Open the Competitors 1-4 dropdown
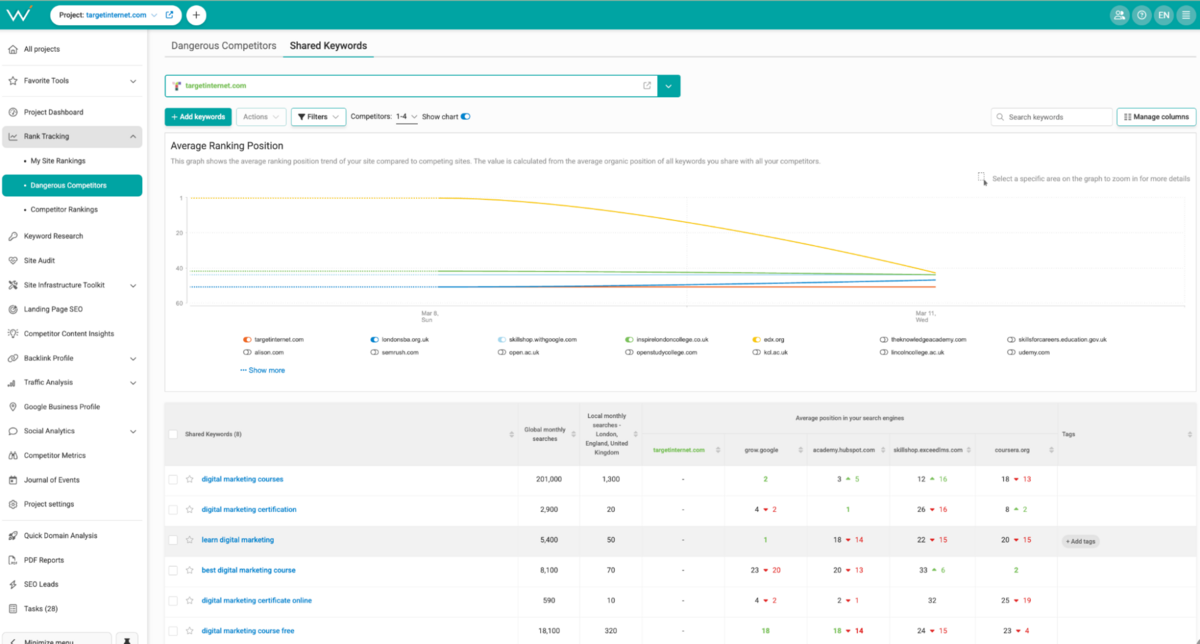The image size is (1200, 644). [x=406, y=117]
